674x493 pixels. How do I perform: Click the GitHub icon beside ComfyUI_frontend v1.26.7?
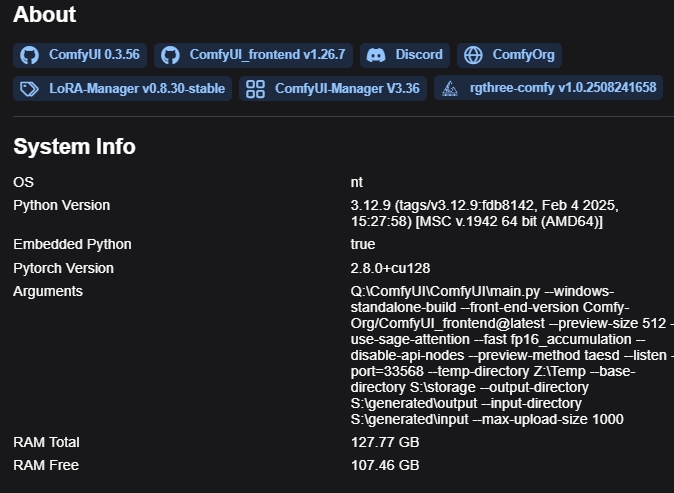click(x=170, y=55)
